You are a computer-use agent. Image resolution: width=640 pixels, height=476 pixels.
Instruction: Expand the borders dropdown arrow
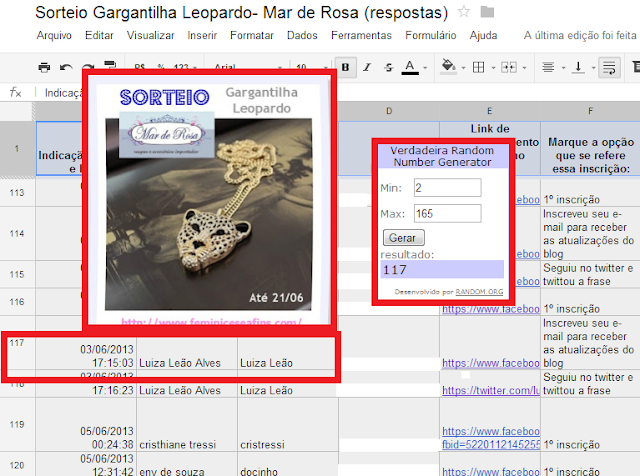coord(493,68)
